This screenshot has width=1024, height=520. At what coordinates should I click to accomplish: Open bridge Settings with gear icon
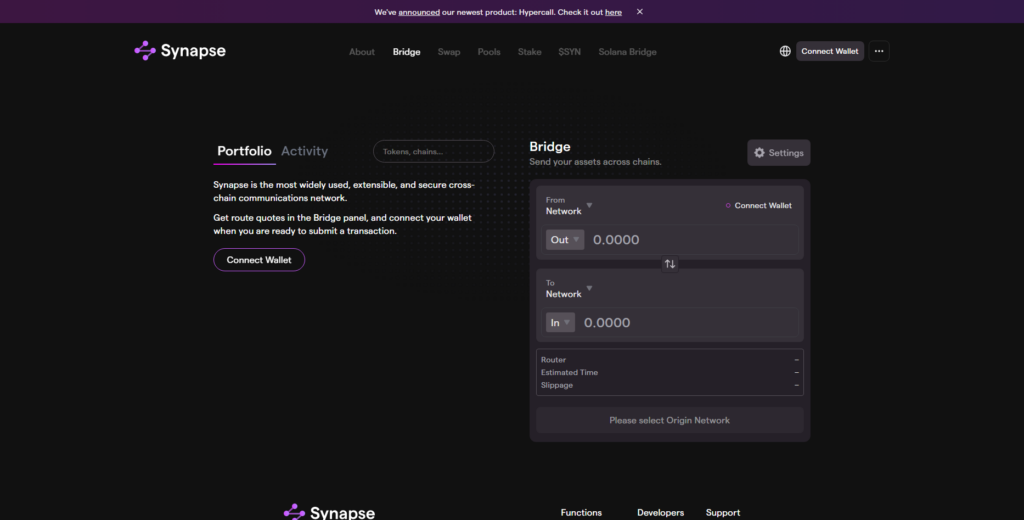(x=778, y=153)
